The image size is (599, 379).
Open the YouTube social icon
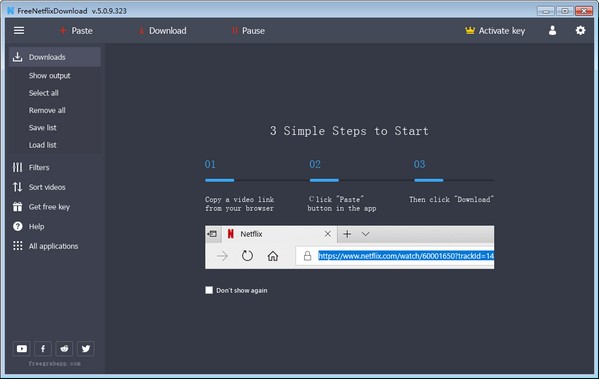22,348
